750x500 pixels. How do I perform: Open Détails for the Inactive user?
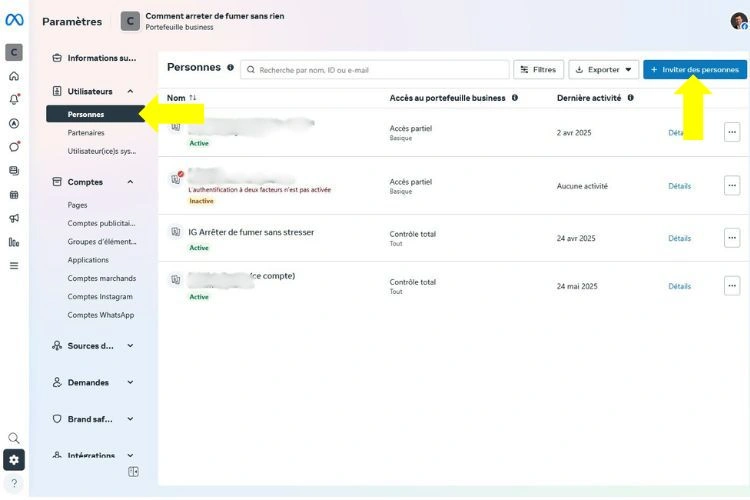[679, 186]
